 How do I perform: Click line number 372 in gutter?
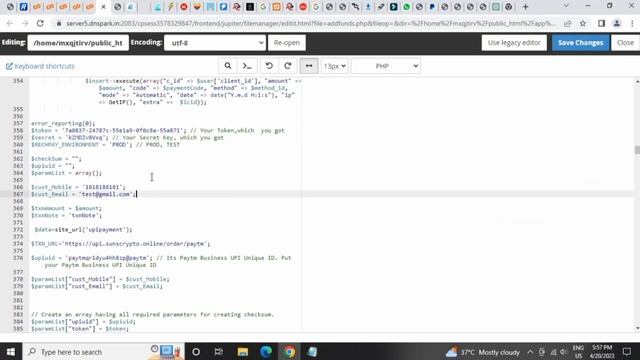[18, 229]
